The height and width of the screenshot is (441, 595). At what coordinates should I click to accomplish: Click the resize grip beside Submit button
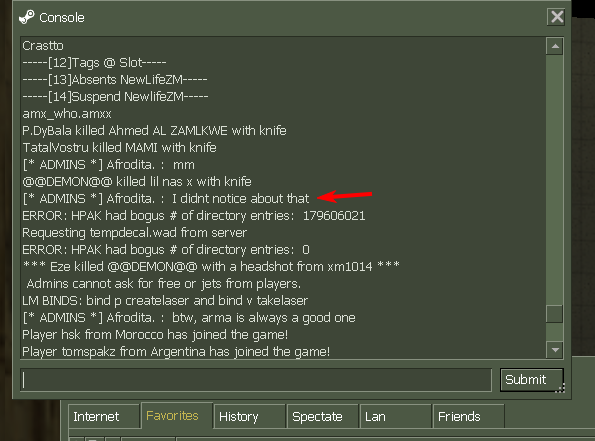(x=560, y=387)
